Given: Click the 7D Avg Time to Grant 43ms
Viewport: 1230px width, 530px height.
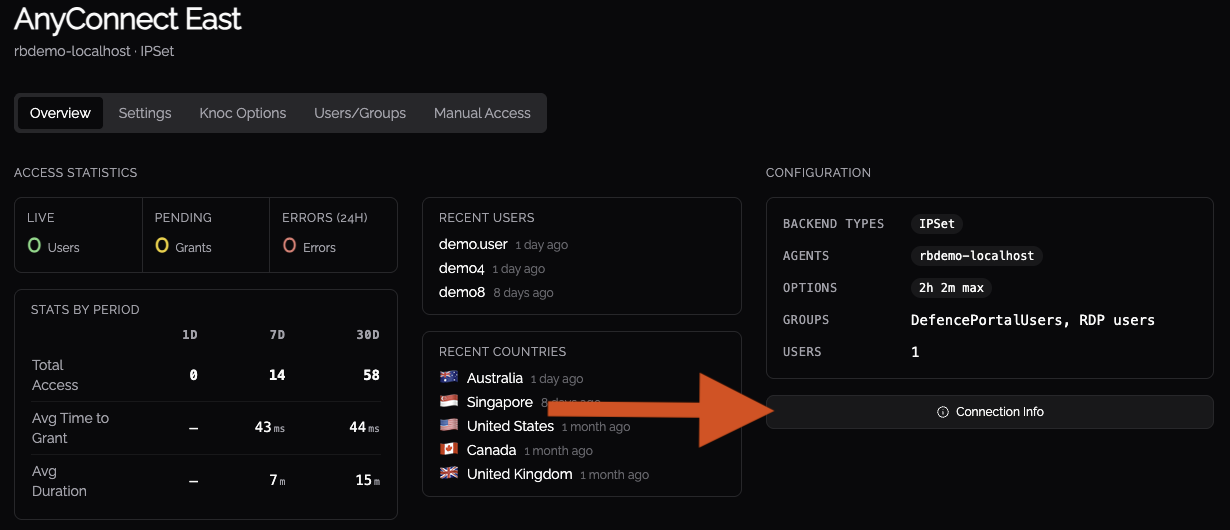Looking at the screenshot, I should click(x=270, y=428).
